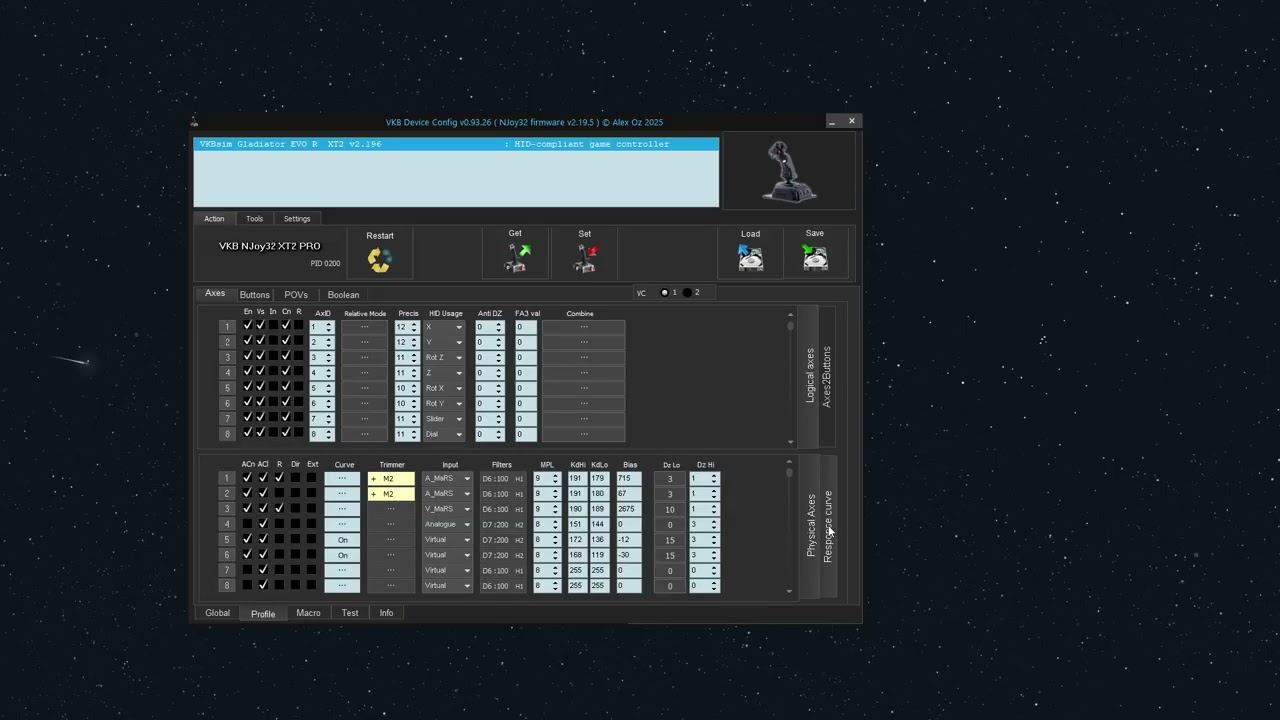Click Filters D6:100 button for physical axis 3
The width and height of the screenshot is (1280, 720).
pyautogui.click(x=503, y=509)
